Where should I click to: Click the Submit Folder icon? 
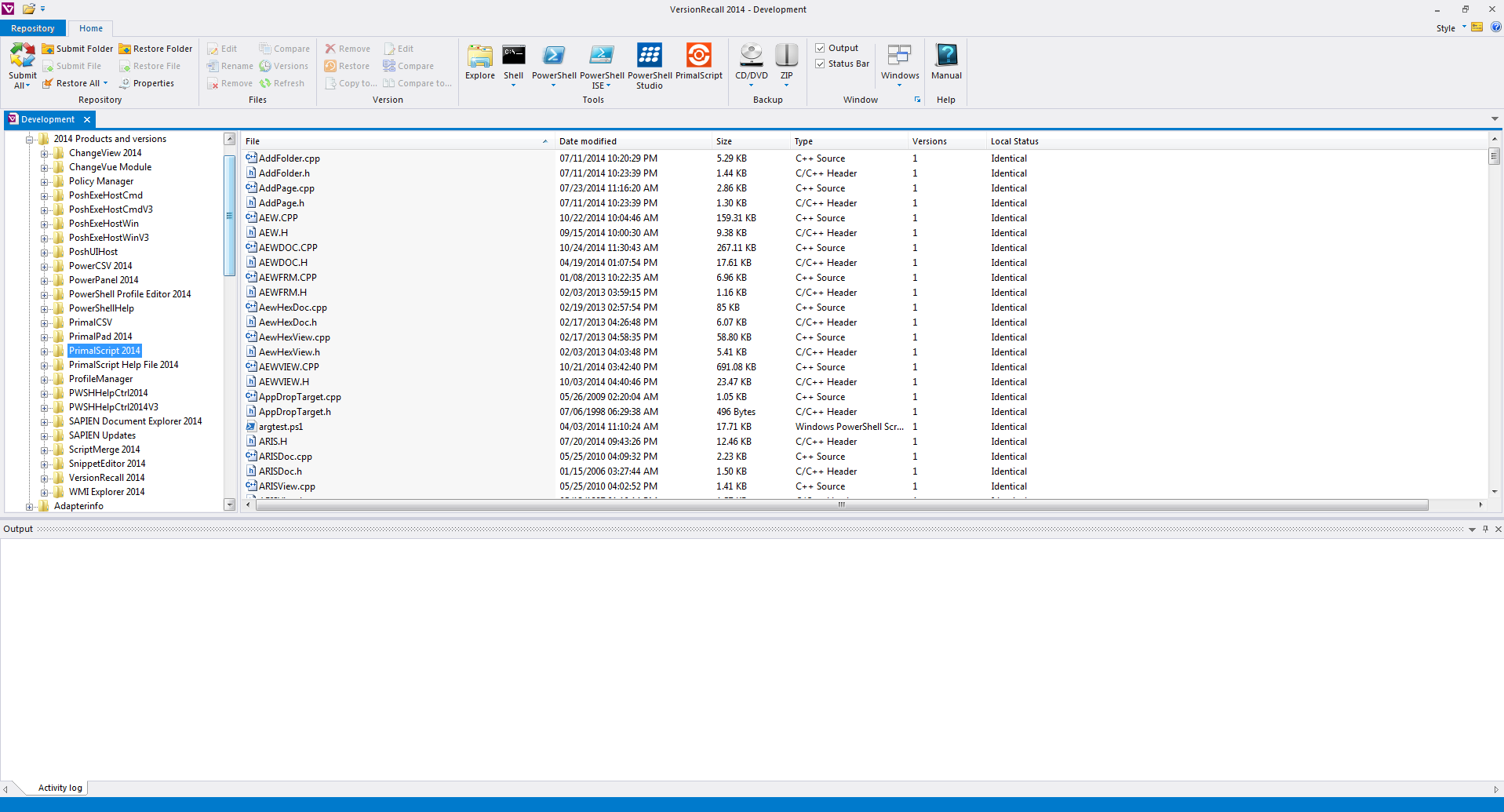coord(48,49)
